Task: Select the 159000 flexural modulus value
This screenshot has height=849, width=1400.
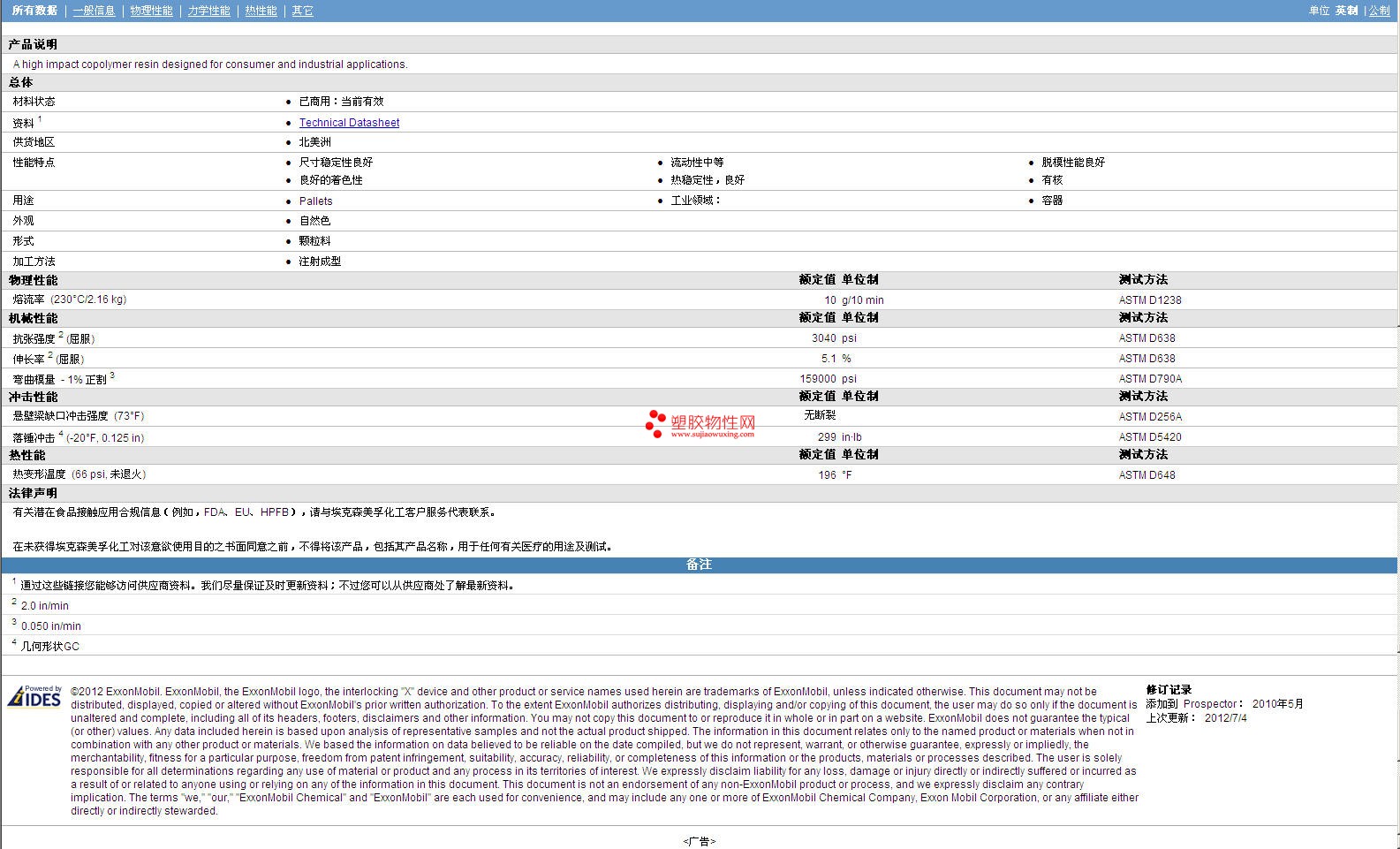Action: [x=817, y=379]
